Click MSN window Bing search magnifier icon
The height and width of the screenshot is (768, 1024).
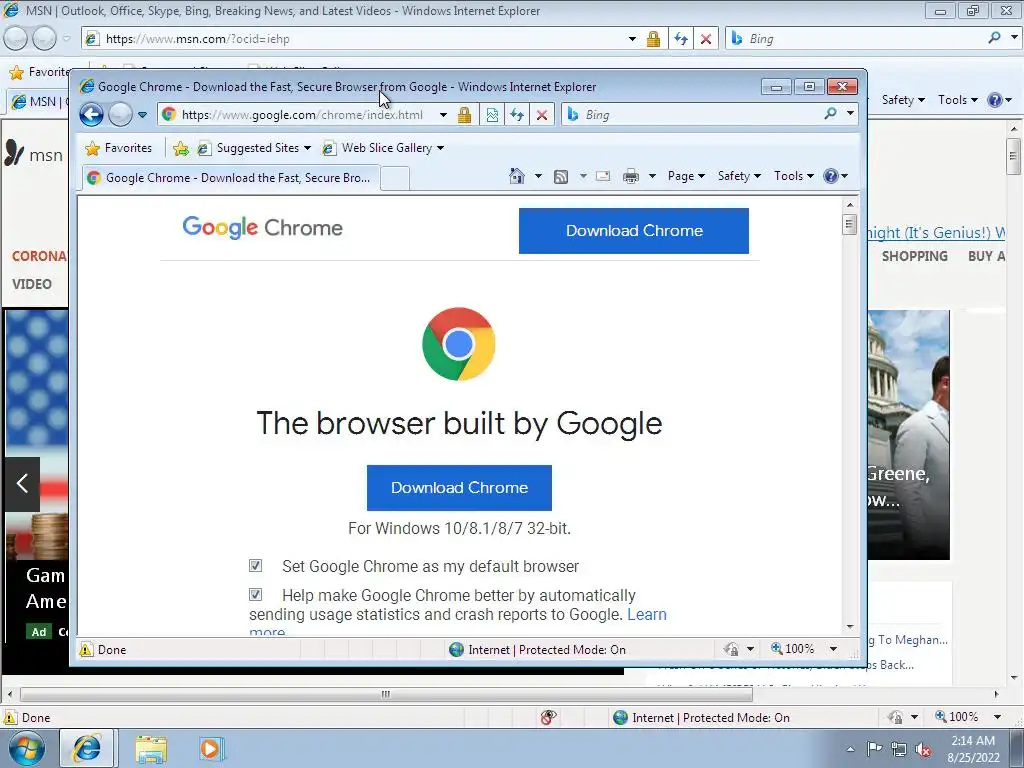point(994,38)
